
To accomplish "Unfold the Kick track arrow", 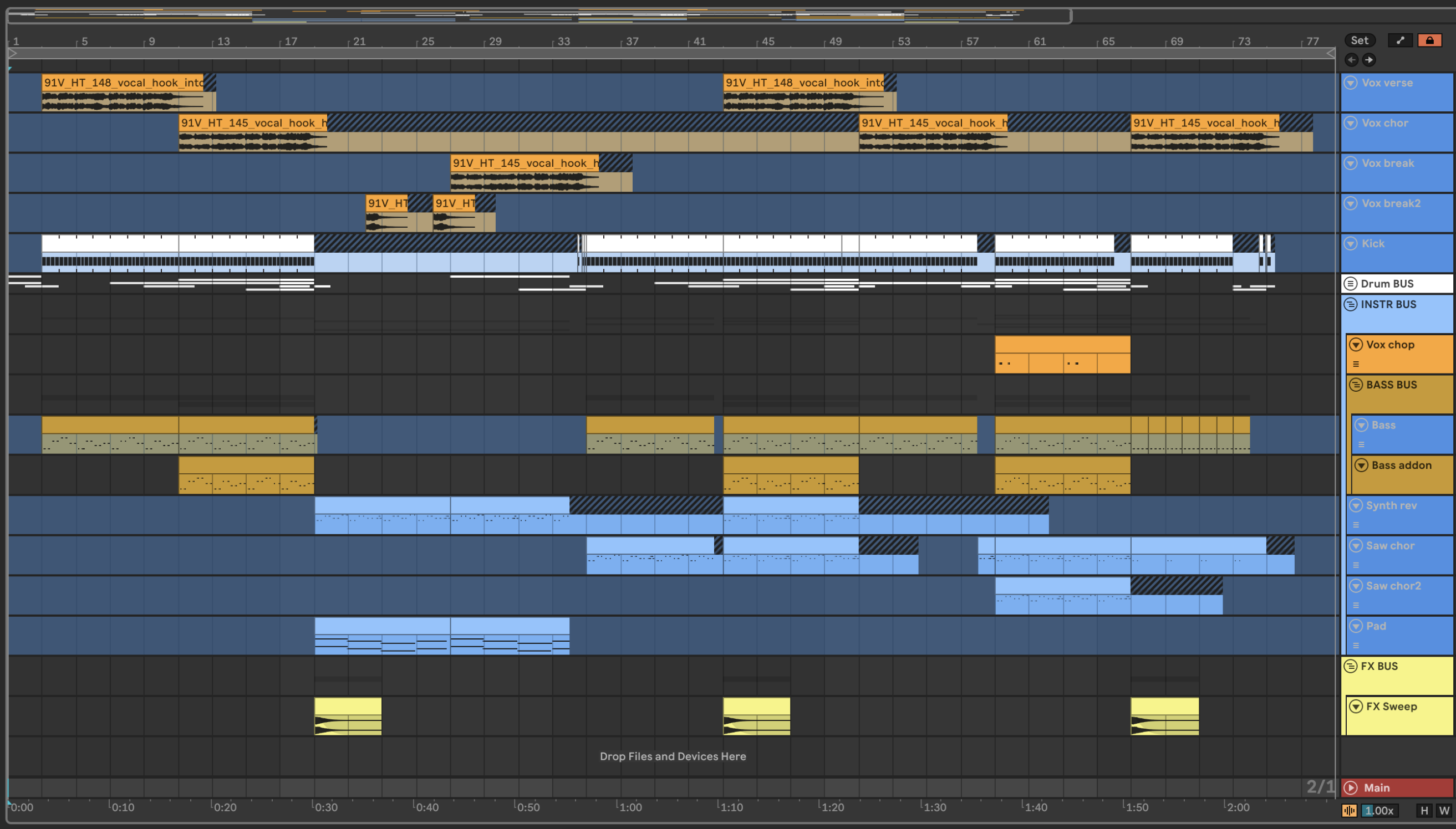I will (x=1350, y=244).
